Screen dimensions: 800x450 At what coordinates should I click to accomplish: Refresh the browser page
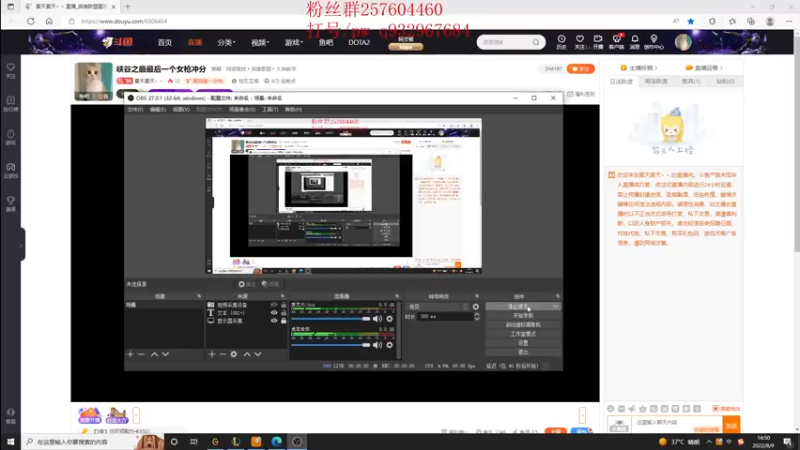(31, 21)
